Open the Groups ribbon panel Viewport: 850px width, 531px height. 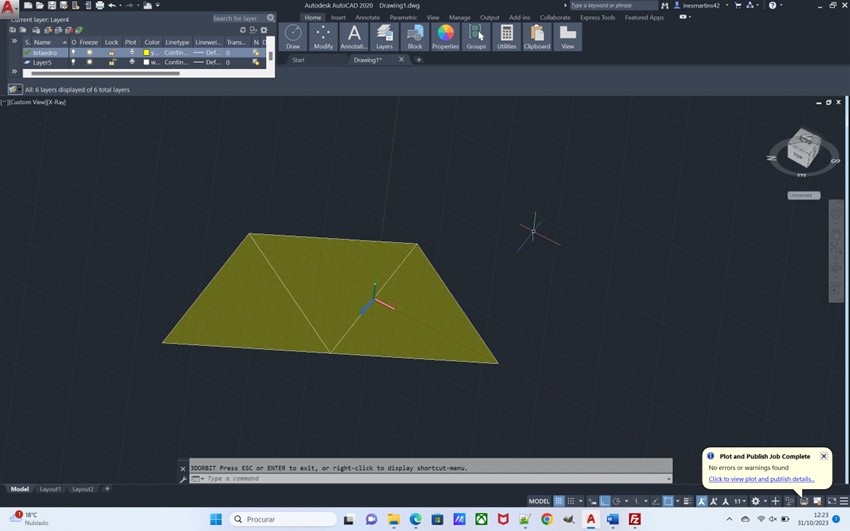point(476,37)
